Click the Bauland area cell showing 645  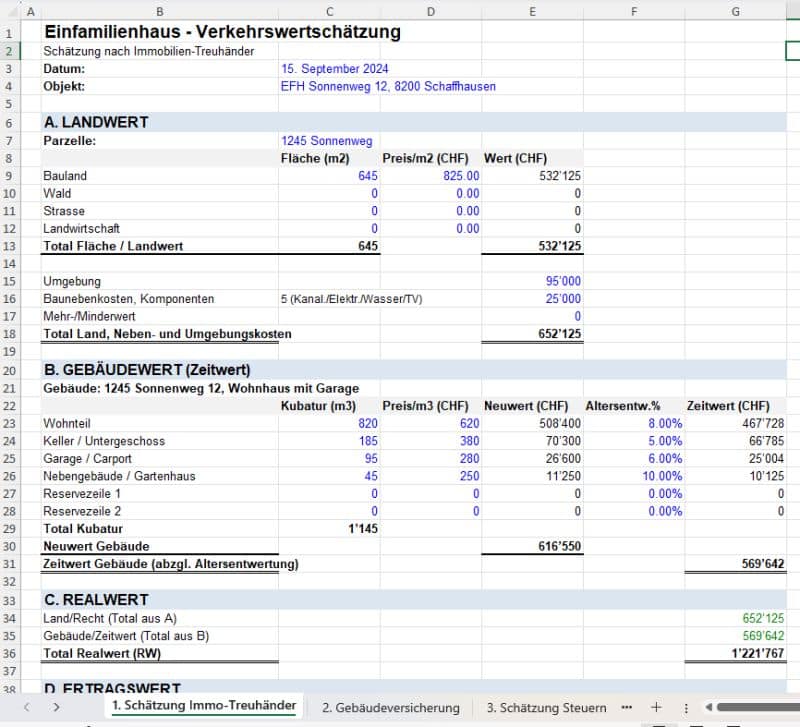[x=329, y=176]
